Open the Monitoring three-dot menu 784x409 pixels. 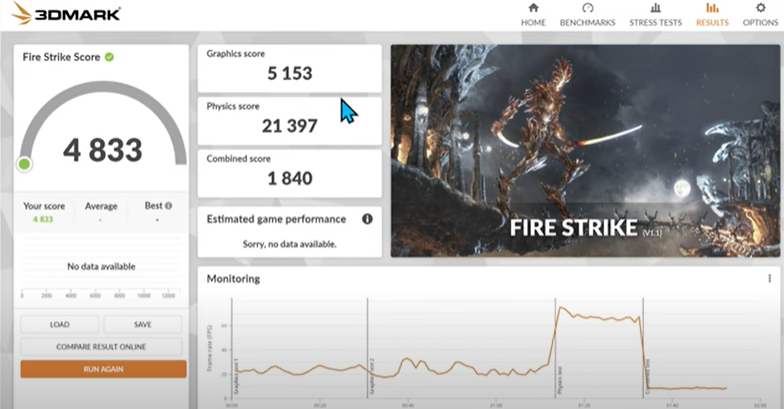click(x=770, y=278)
